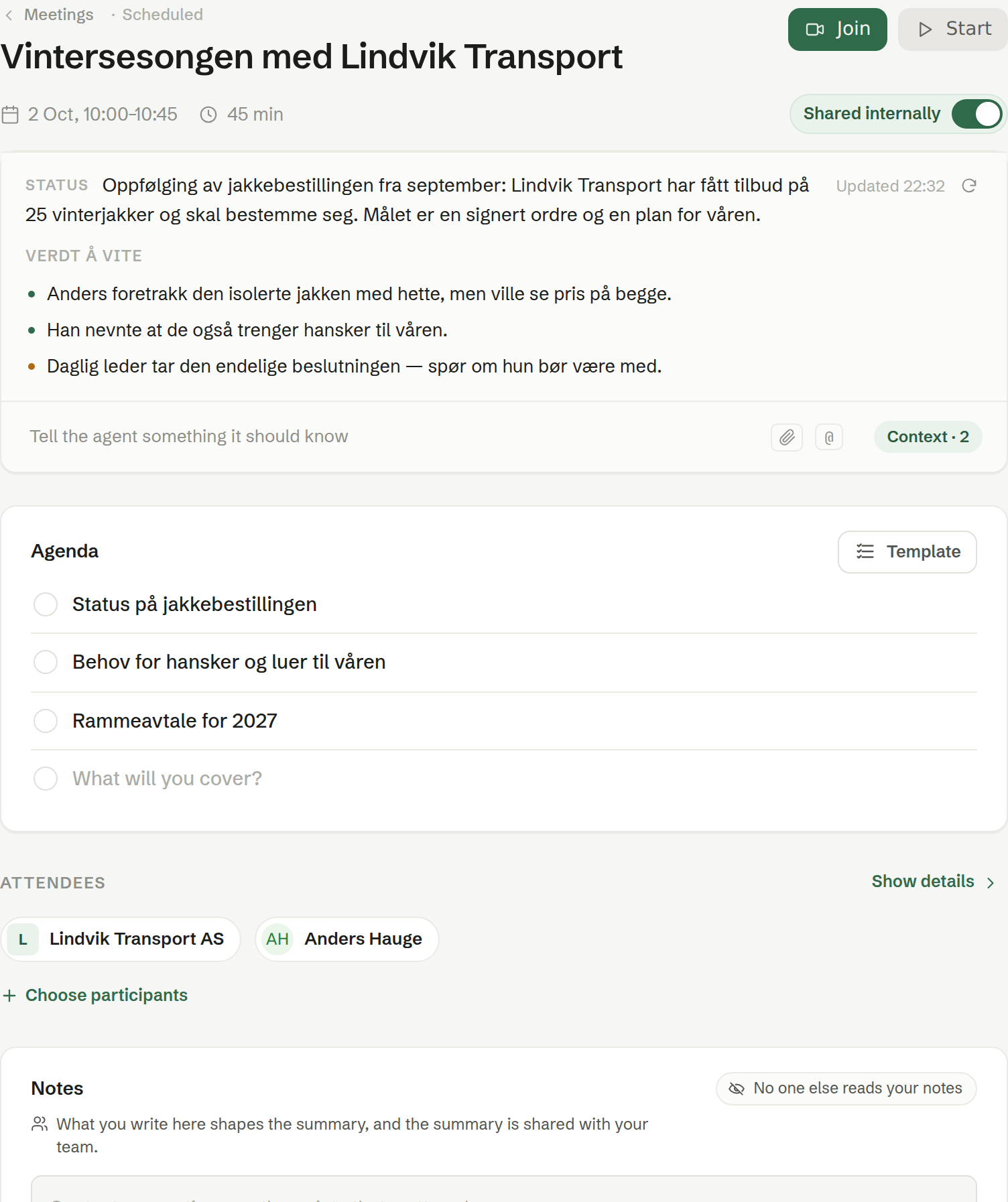
Task: Open the agenda Template picker
Action: pyautogui.click(x=907, y=552)
